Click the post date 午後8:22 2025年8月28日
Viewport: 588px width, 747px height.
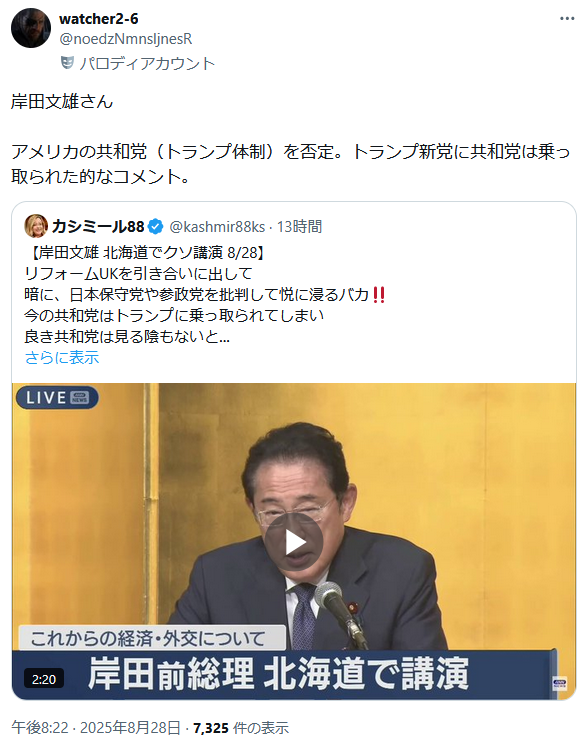pos(96,727)
